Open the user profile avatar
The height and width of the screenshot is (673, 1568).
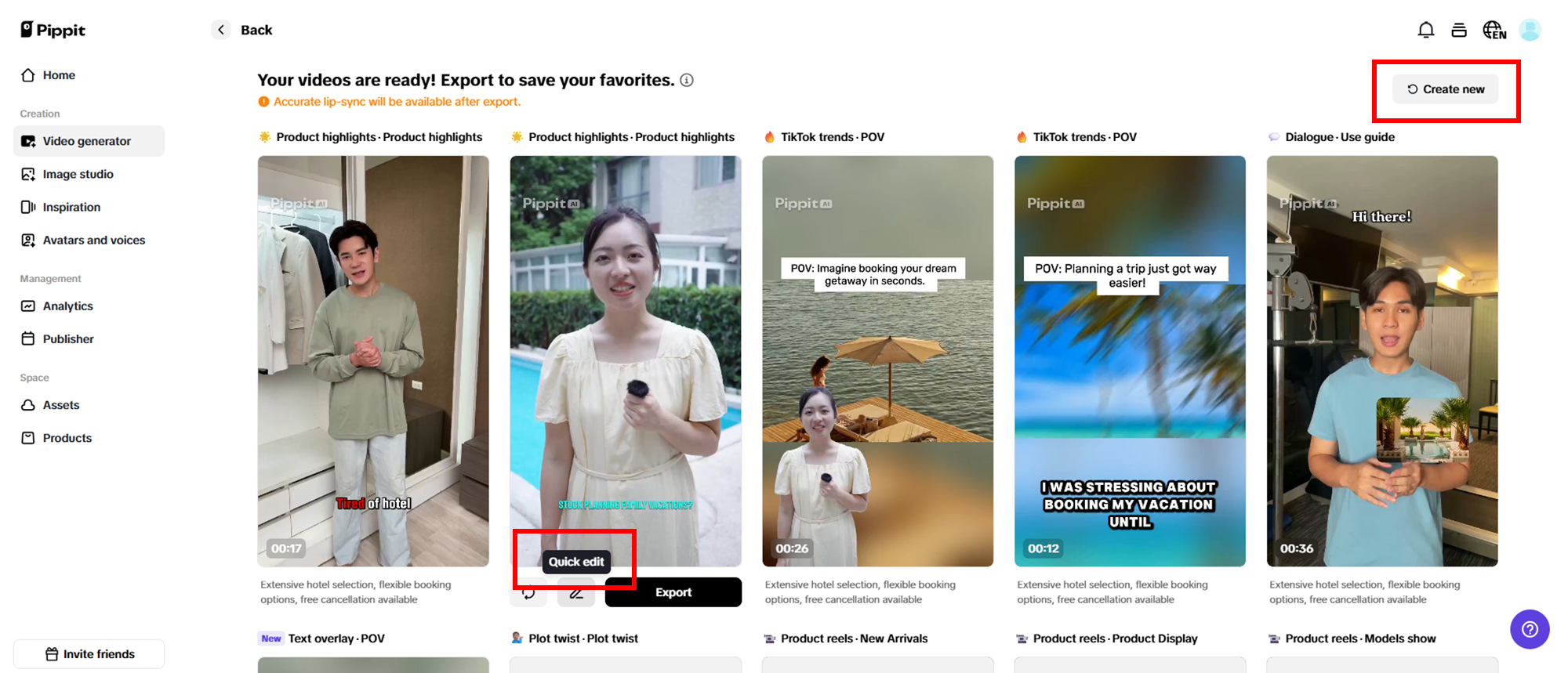click(x=1530, y=30)
